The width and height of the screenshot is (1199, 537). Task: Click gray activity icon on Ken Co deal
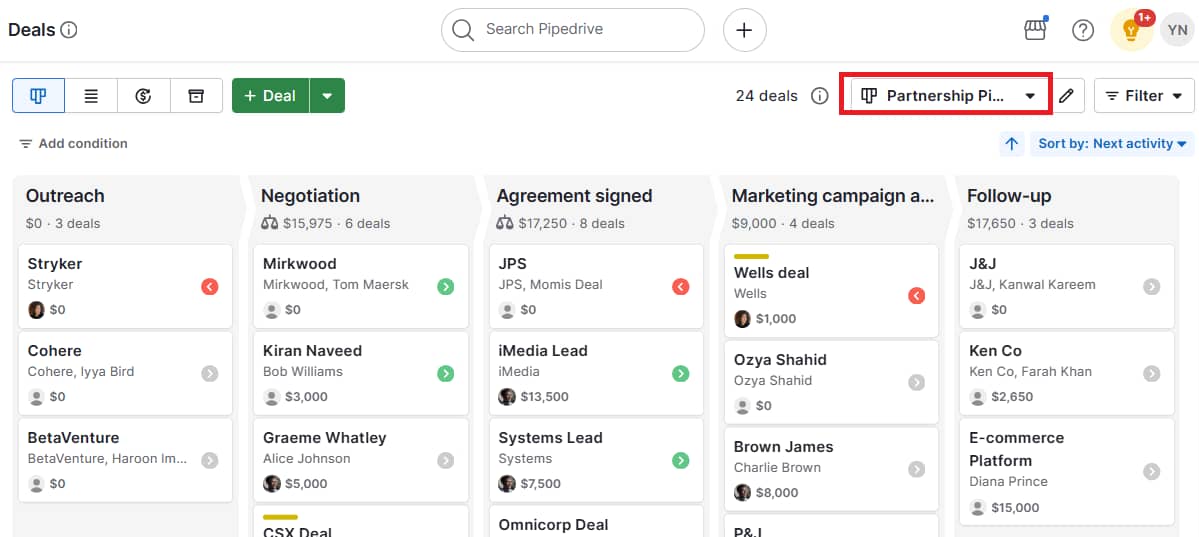coord(1152,373)
